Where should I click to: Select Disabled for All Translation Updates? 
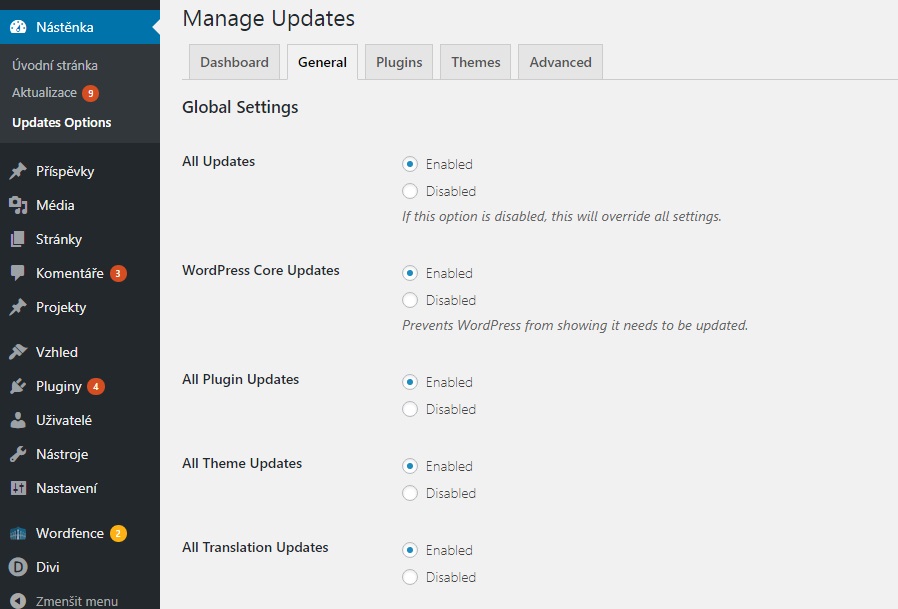(410, 577)
